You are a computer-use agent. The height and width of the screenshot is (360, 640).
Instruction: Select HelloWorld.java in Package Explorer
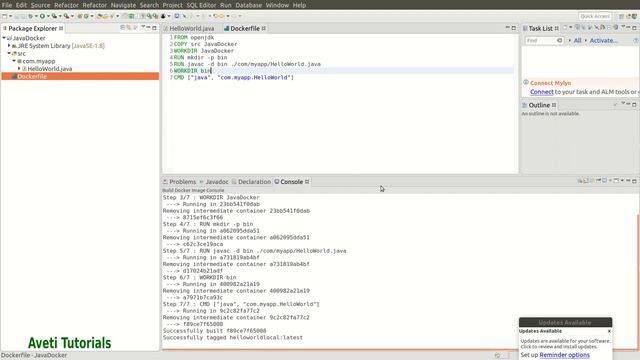point(49,69)
